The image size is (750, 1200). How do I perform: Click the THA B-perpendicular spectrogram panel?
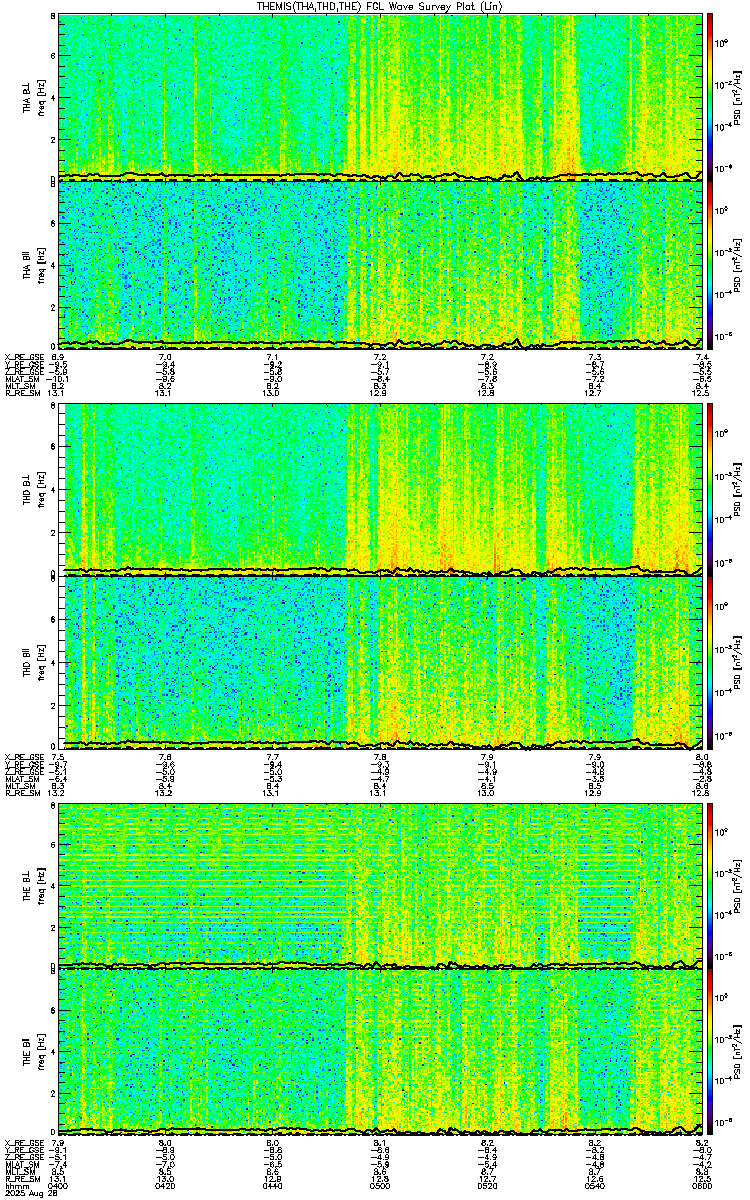pos(381,96)
